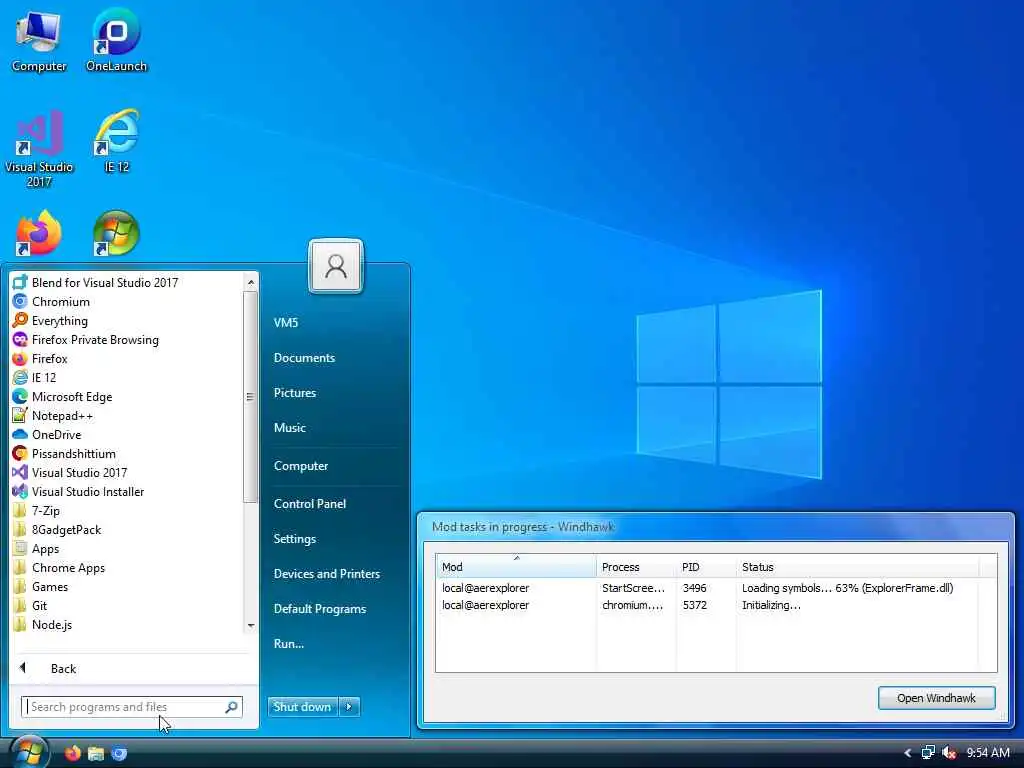
Task: Click the Shut down button
Action: coord(302,707)
